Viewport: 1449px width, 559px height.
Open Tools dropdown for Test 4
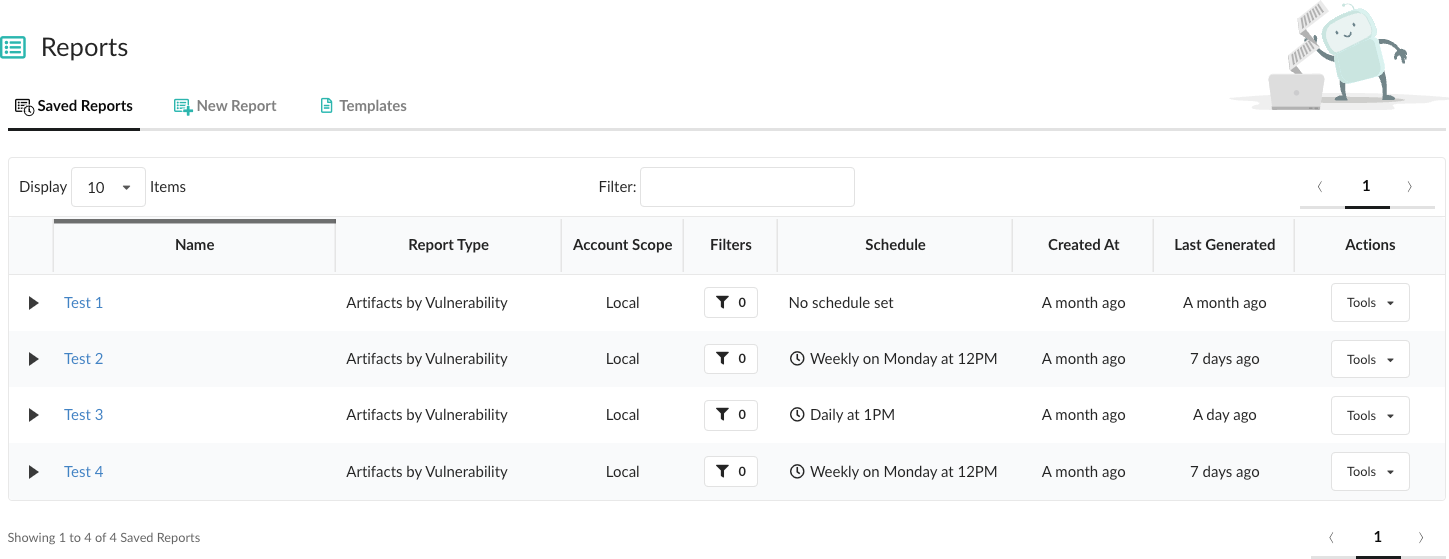pos(1369,472)
